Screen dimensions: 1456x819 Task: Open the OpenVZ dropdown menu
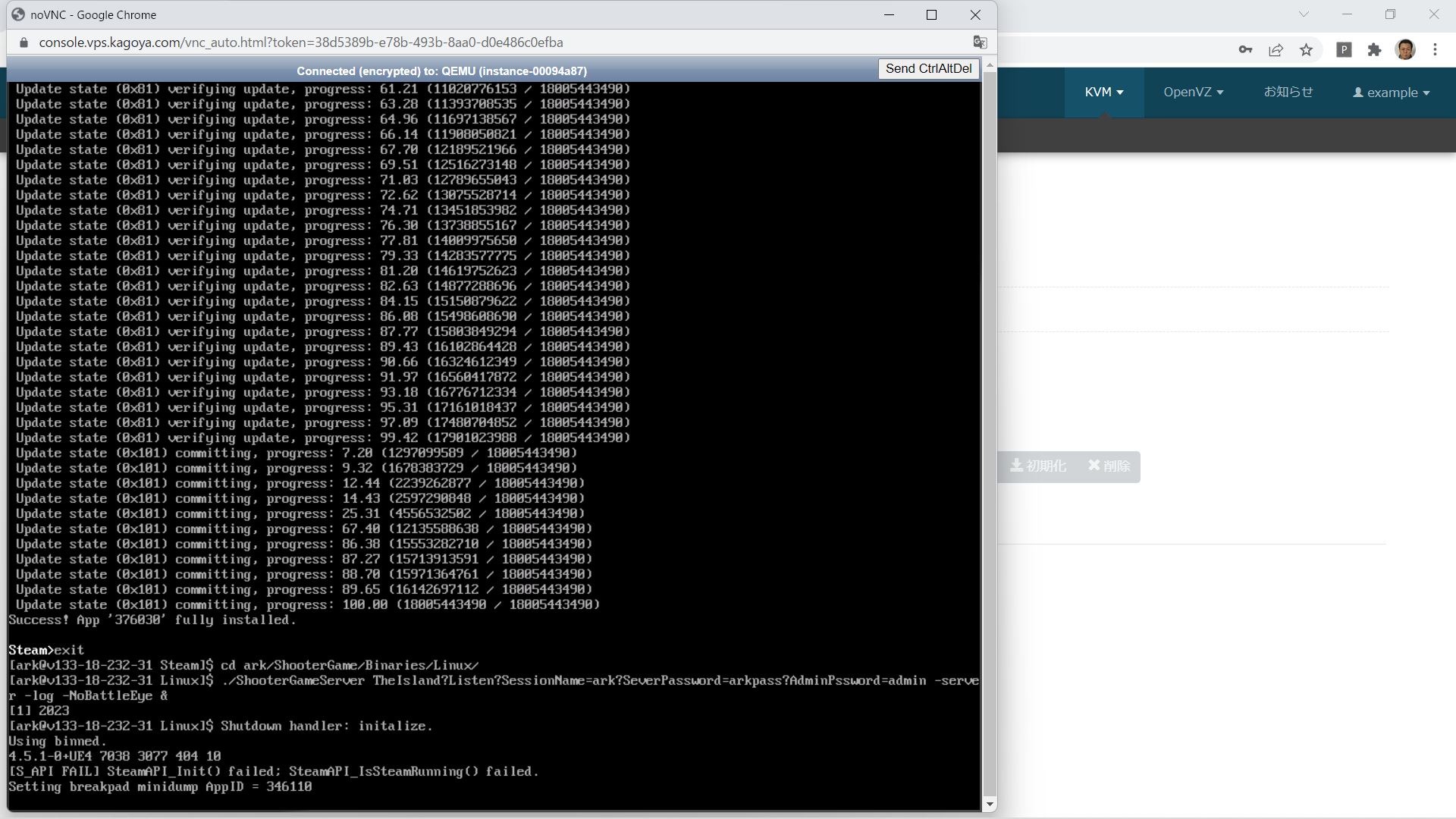tap(1193, 93)
